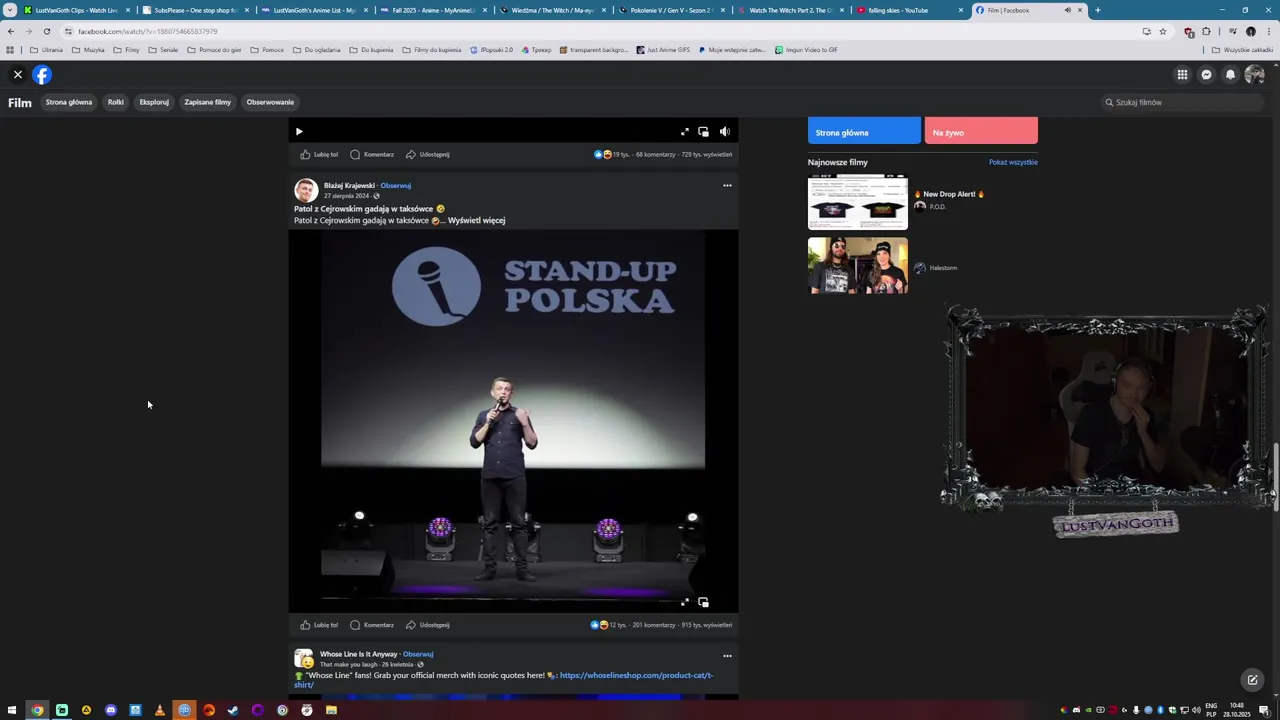Viewport: 1280px width, 720px height.
Task: Click the address bar URL
Action: (148, 31)
